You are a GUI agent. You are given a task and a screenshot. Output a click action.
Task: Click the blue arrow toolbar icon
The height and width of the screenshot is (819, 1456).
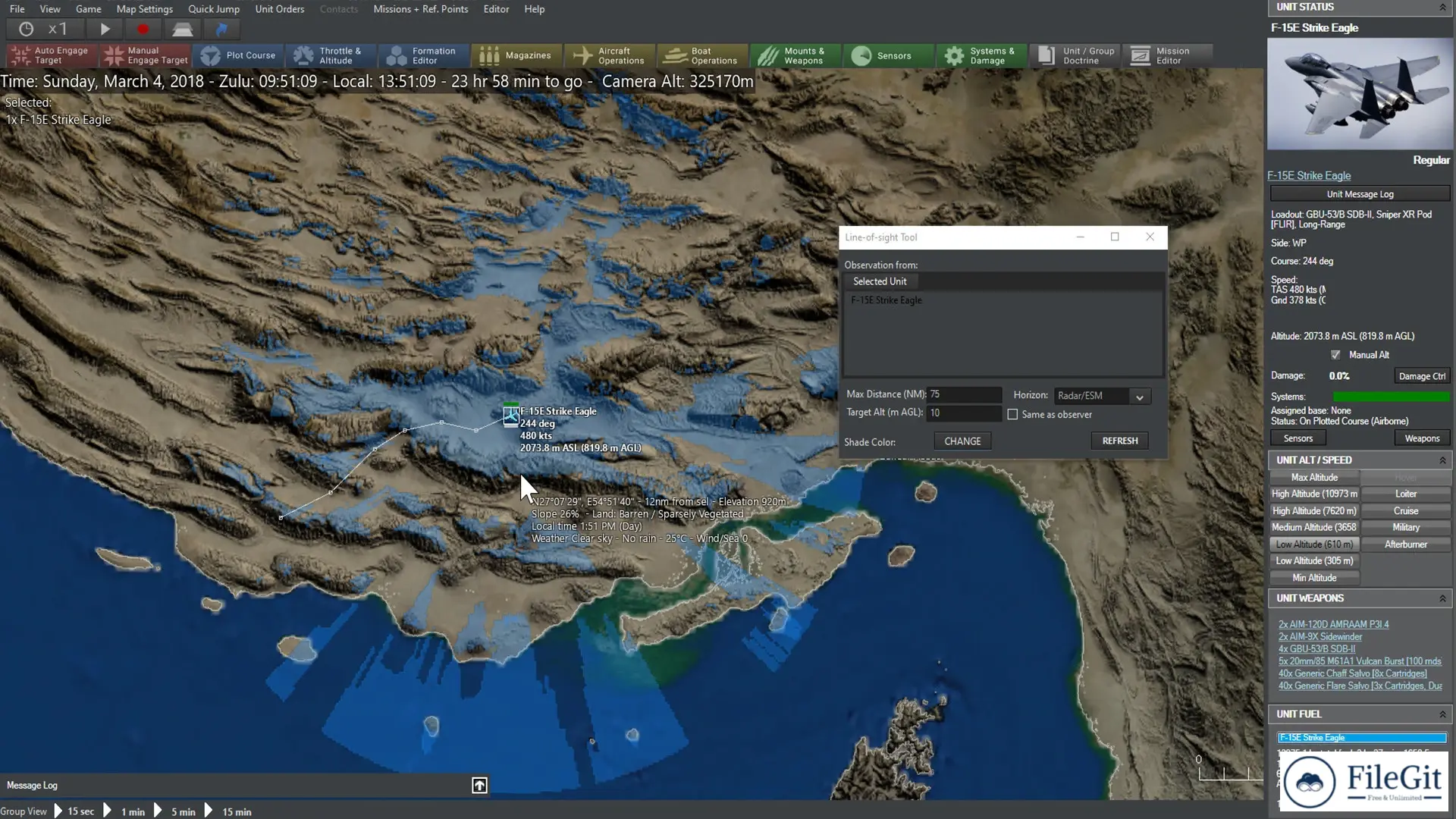221,30
